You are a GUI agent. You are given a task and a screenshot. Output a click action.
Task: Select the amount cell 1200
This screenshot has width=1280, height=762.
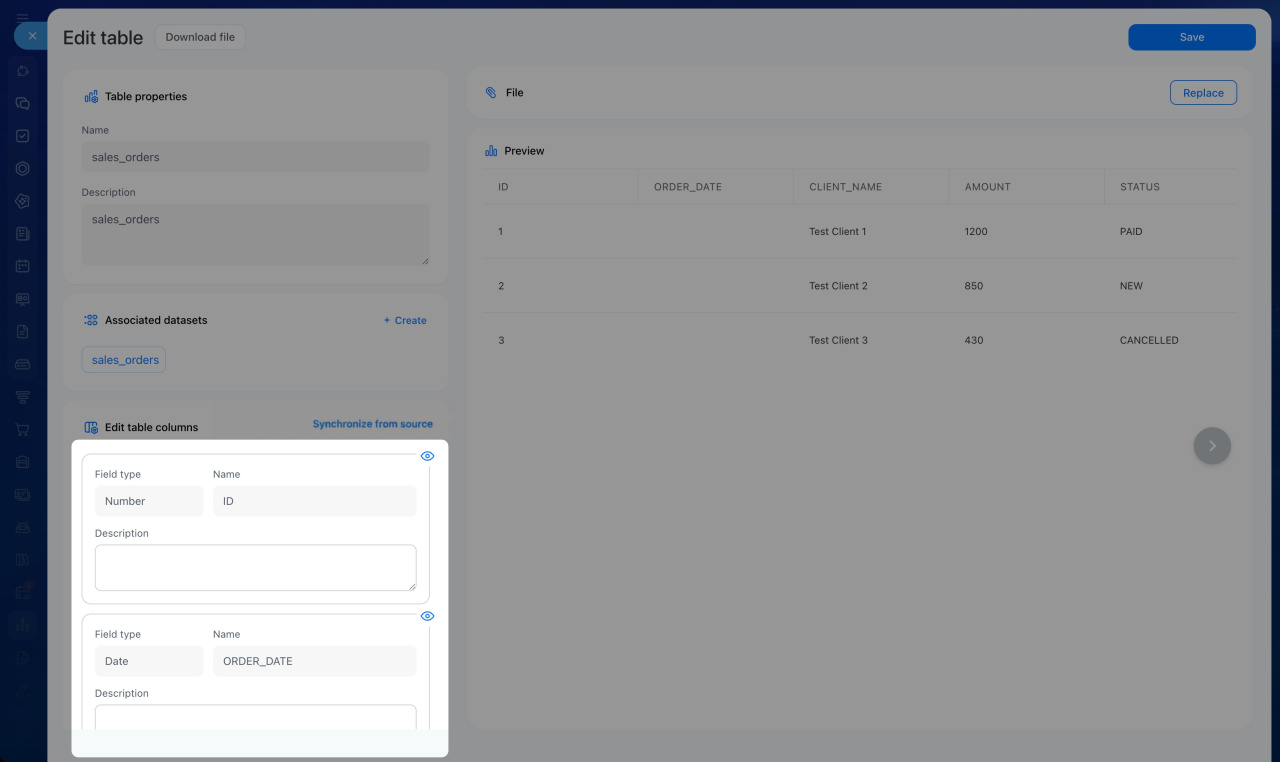pyautogui.click(x=976, y=232)
